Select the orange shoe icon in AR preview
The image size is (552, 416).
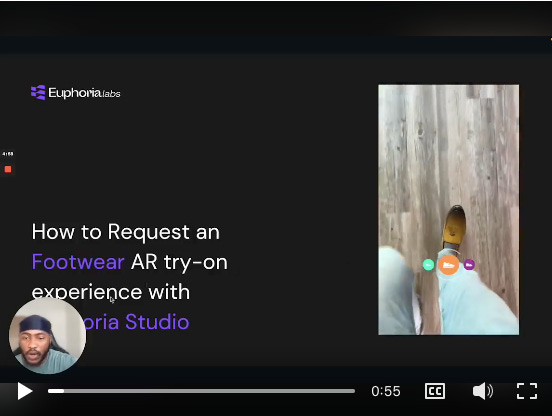point(448,265)
